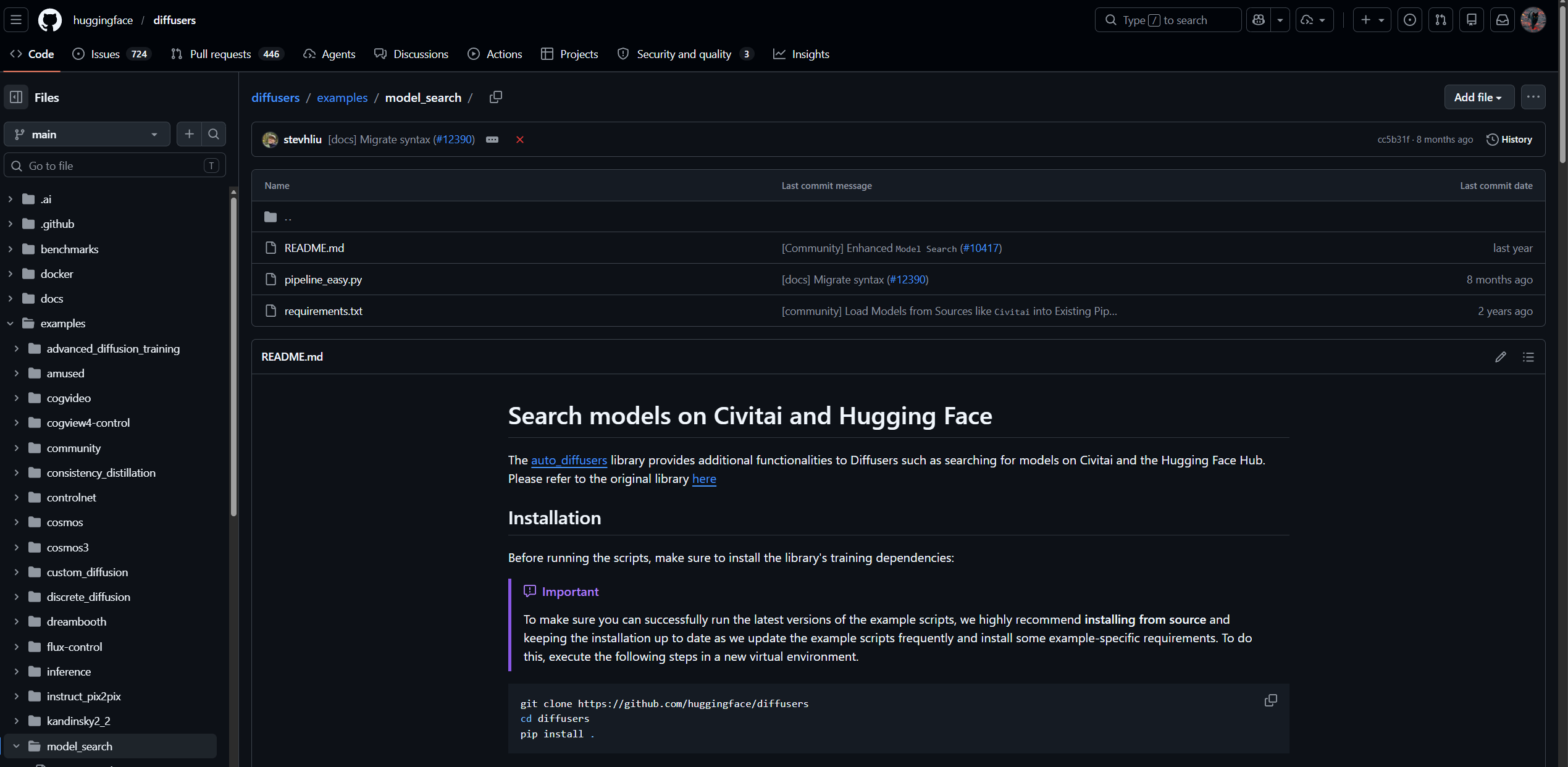Open the community folder in tree
The width and height of the screenshot is (1568, 767).
pos(73,448)
